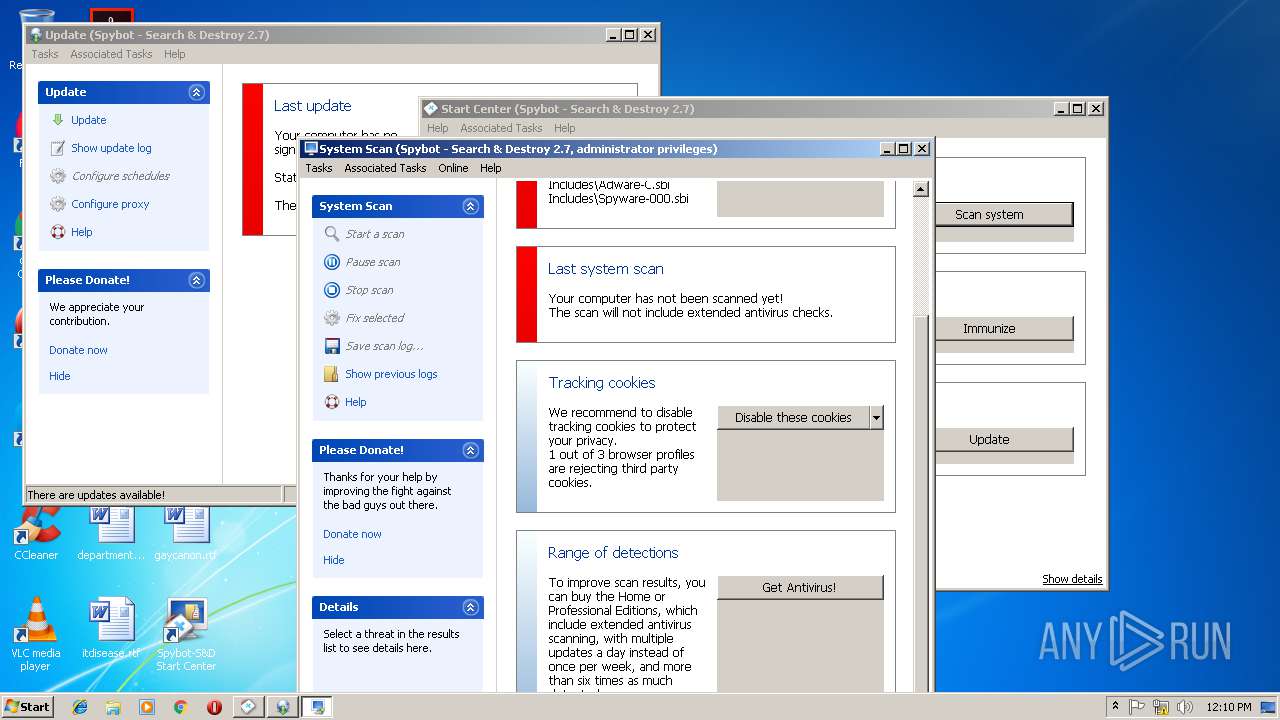Click the lifebuoy Help icon in Update window
1280x720 pixels.
(58, 232)
